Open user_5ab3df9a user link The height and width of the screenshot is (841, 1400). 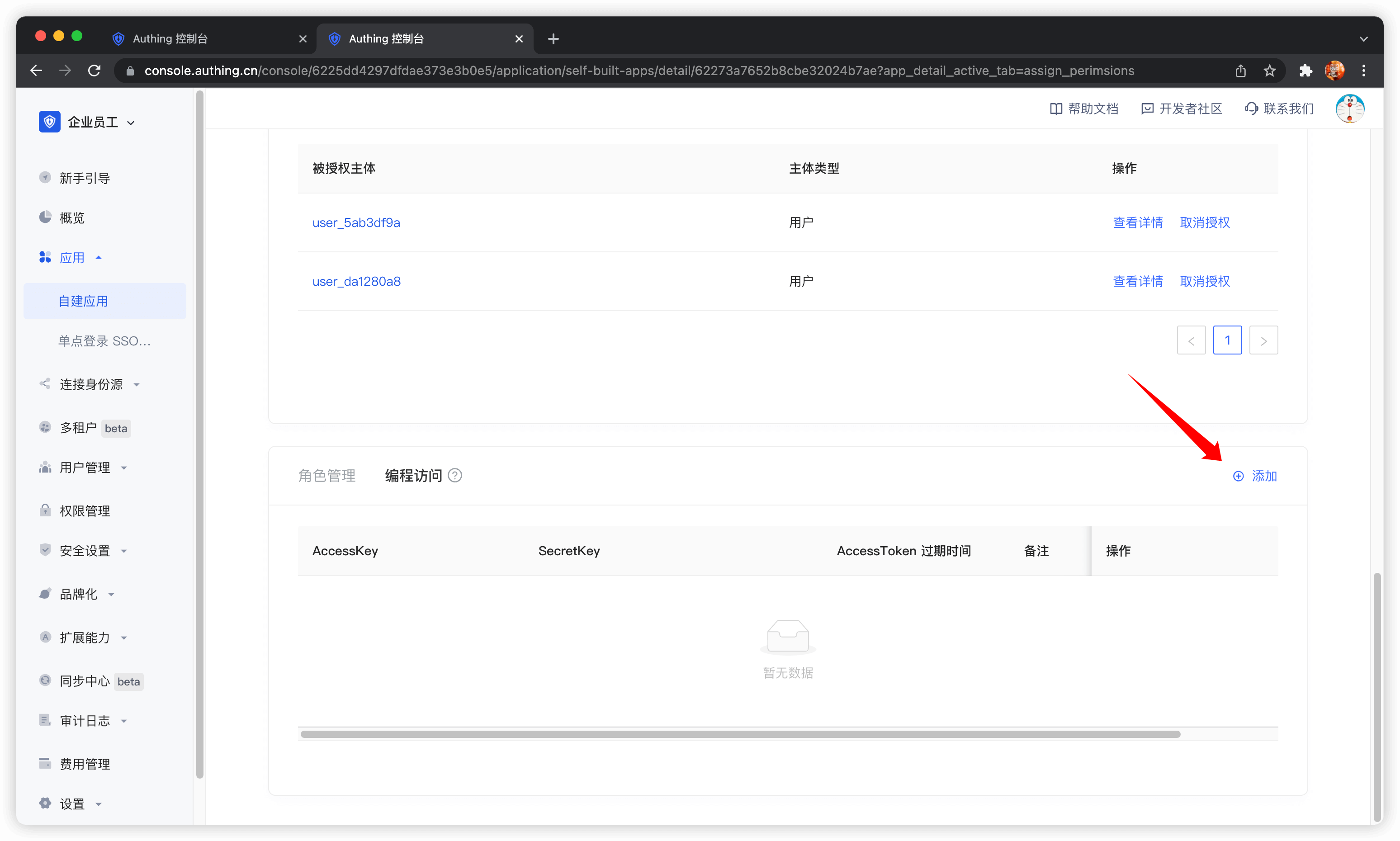coord(356,223)
